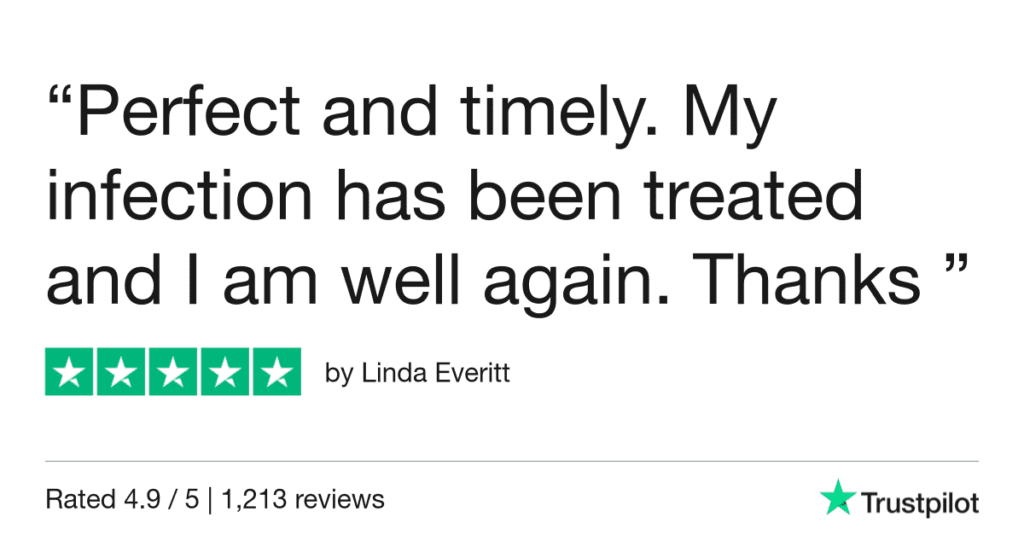Click the opening quotation mark
This screenshot has width=1024, height=535.
(59, 100)
